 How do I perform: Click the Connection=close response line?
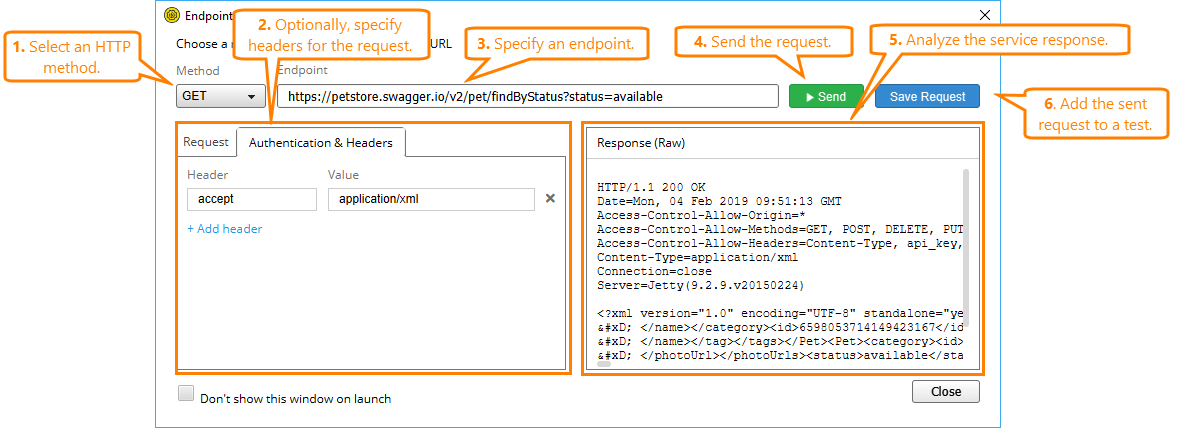coord(655,272)
